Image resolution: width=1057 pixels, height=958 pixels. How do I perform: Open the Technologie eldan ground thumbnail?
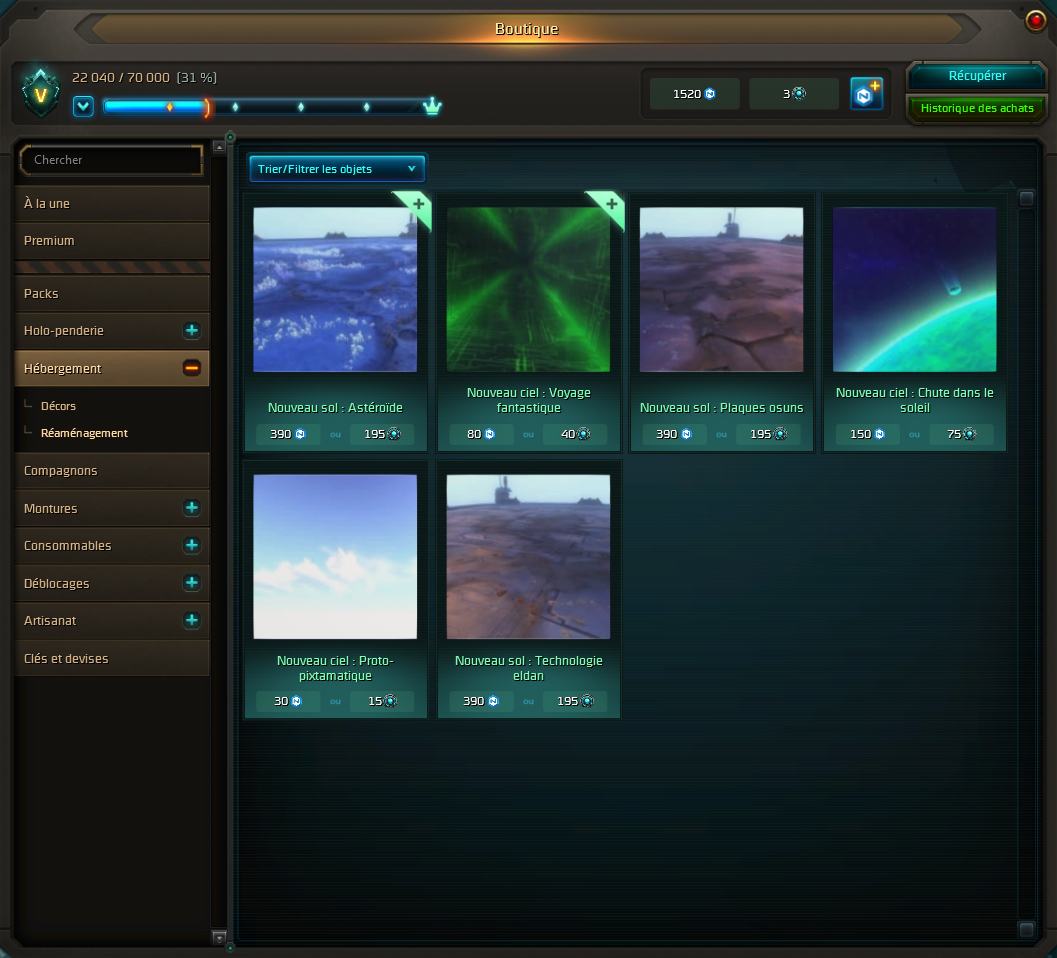click(528, 557)
